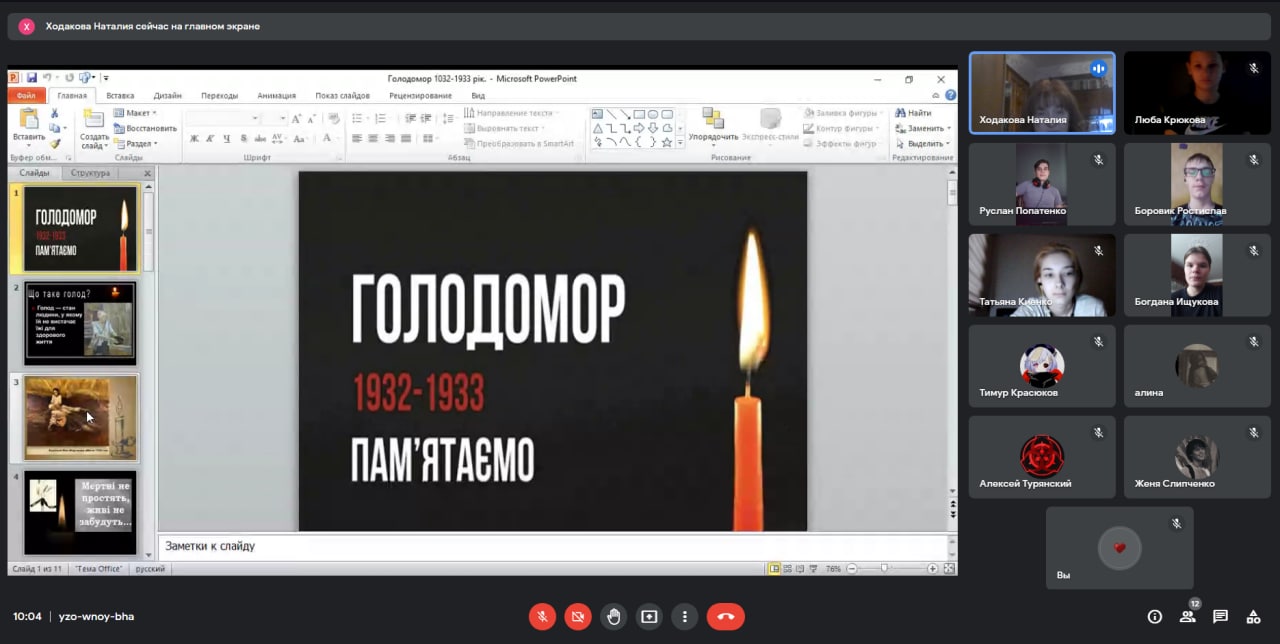Open the chat with everyone panel
The width and height of the screenshot is (1280, 644).
(x=1220, y=617)
